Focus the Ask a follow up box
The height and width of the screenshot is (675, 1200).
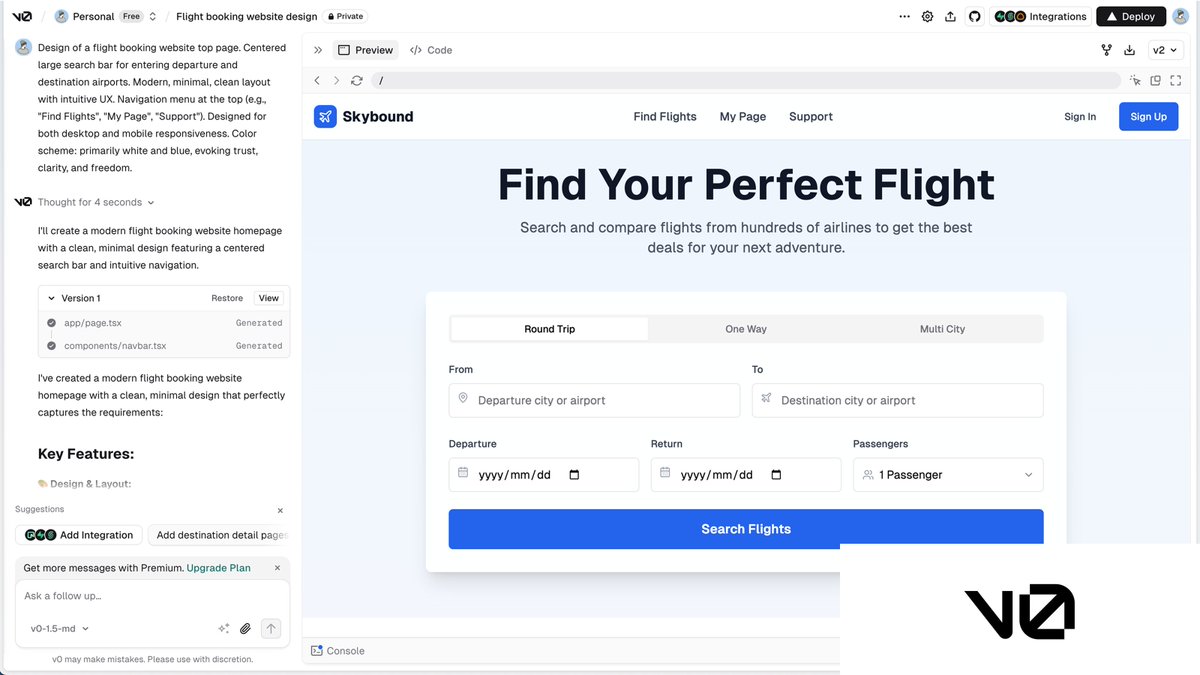click(x=152, y=596)
